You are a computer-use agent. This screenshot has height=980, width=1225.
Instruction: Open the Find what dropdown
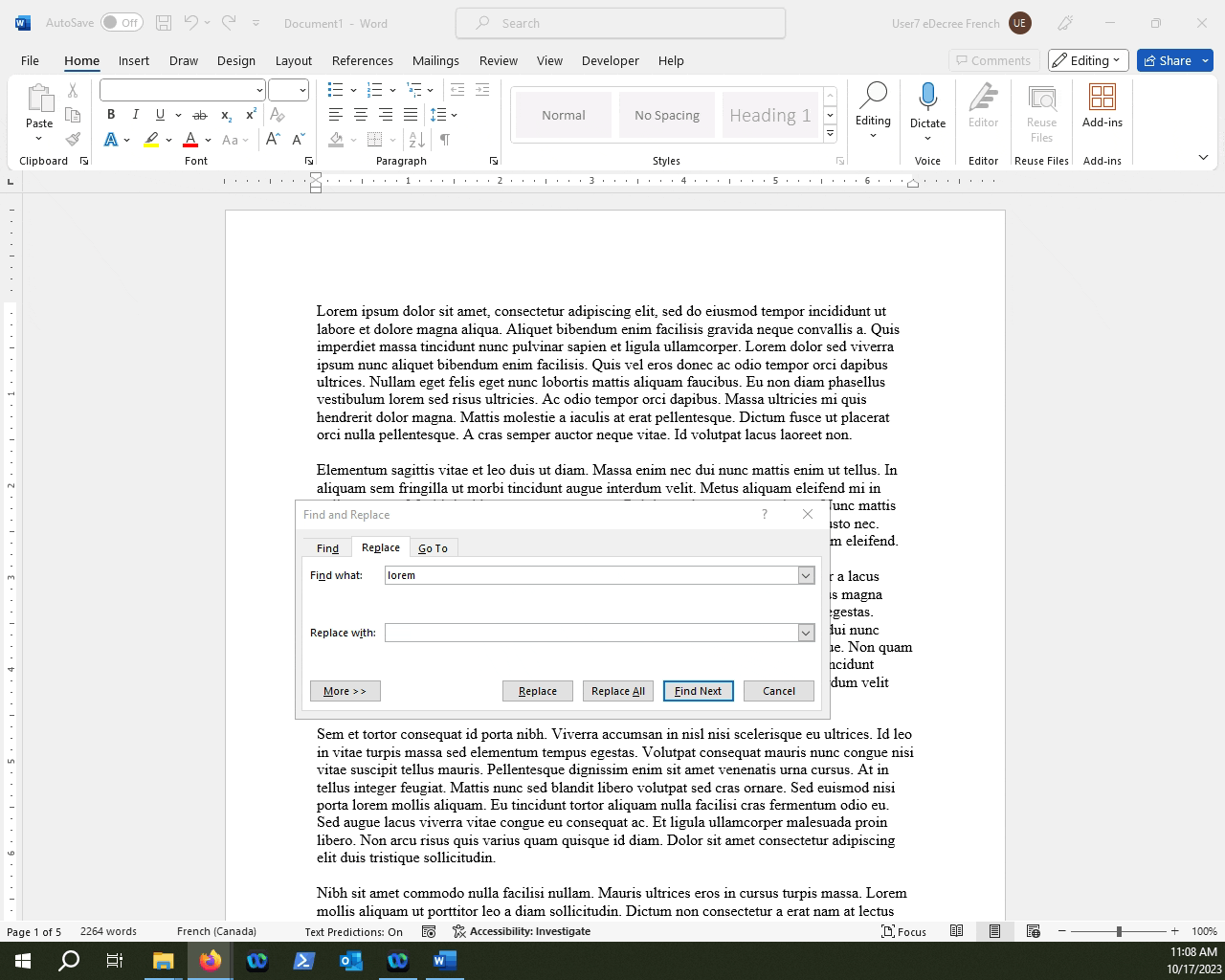pyautogui.click(x=805, y=575)
